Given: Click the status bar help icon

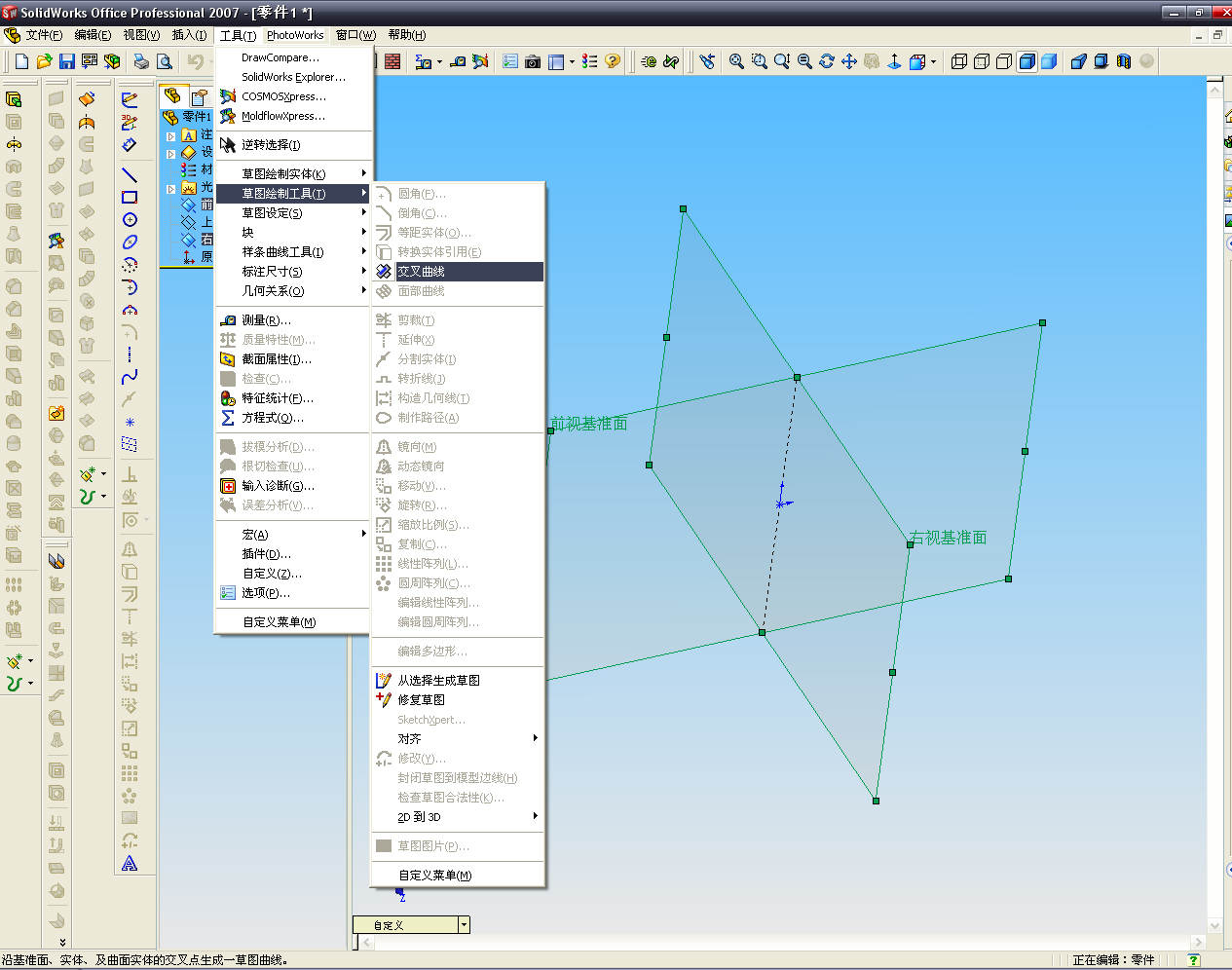Looking at the screenshot, I should [1194, 960].
